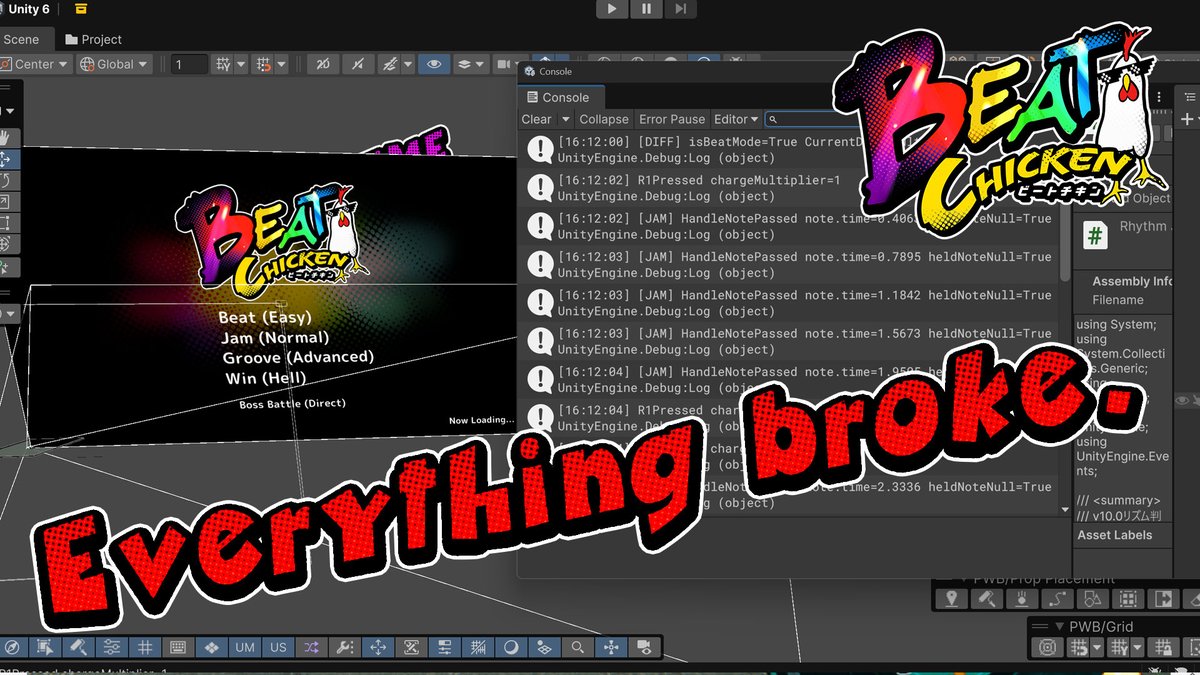This screenshot has height=675, width=1200.
Task: Click the scroll-down arrow in Console
Action: 1065,508
